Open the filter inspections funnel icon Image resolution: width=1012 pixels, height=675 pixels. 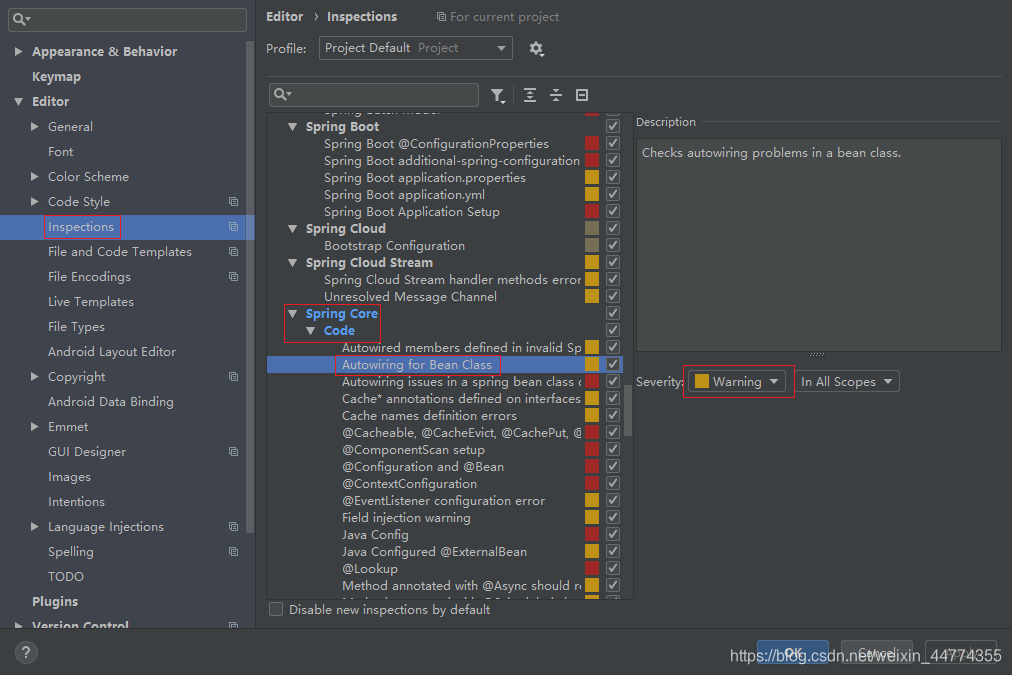point(498,96)
